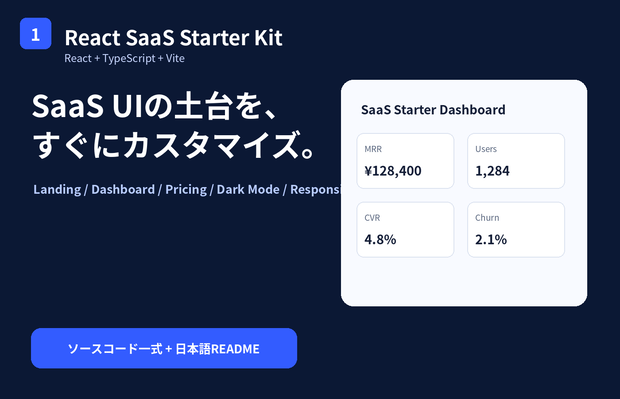Click the React SaaS Starter Kit title
Viewport: 620px width, 399px height.
173,38
